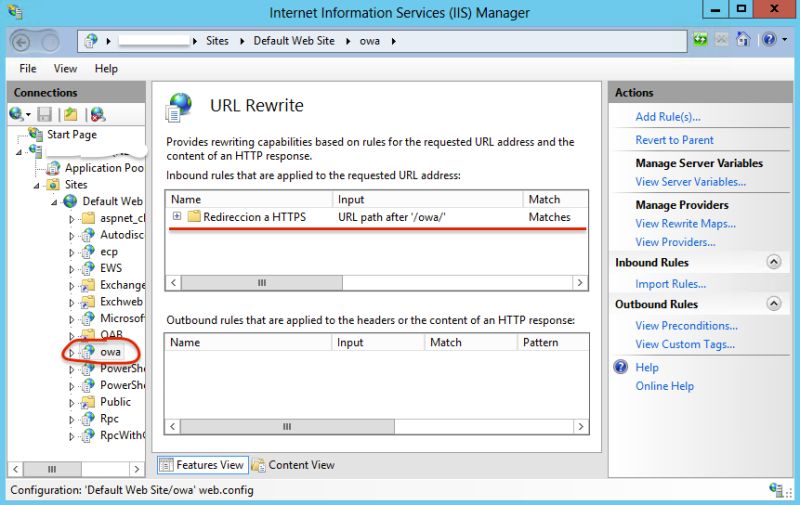
Task: Sort inbound rules by Input column
Action: [x=428, y=199]
